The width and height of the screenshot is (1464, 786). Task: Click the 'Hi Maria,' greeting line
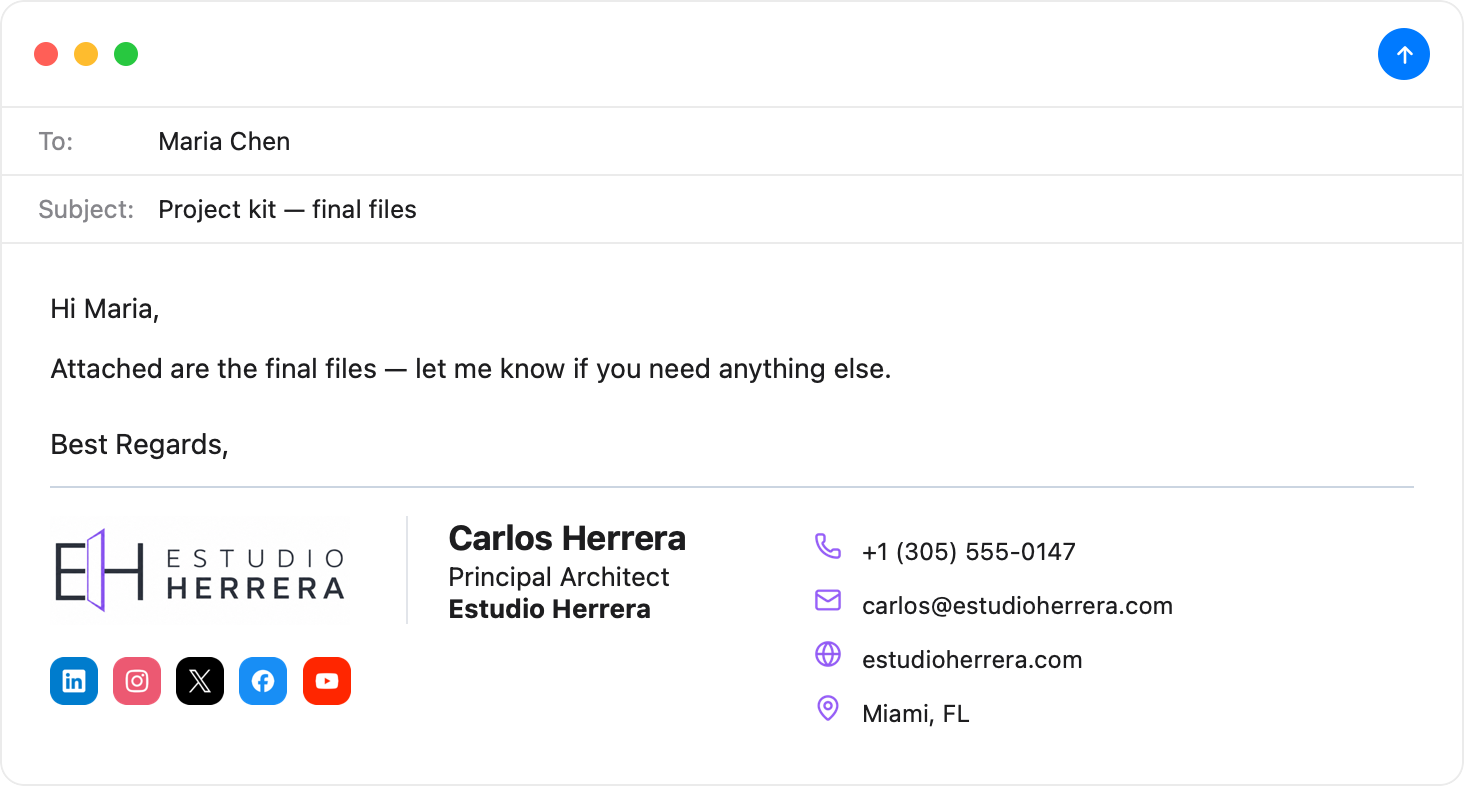pos(105,308)
